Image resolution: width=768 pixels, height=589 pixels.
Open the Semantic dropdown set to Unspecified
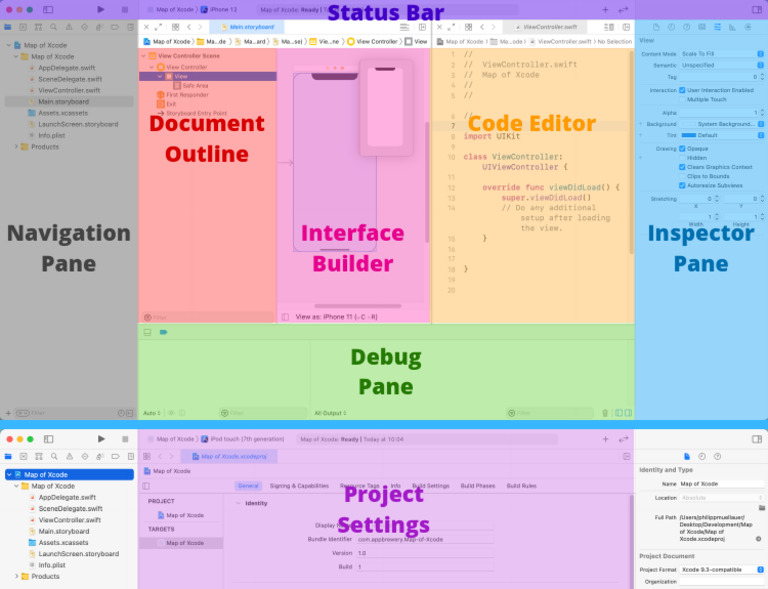coord(722,65)
